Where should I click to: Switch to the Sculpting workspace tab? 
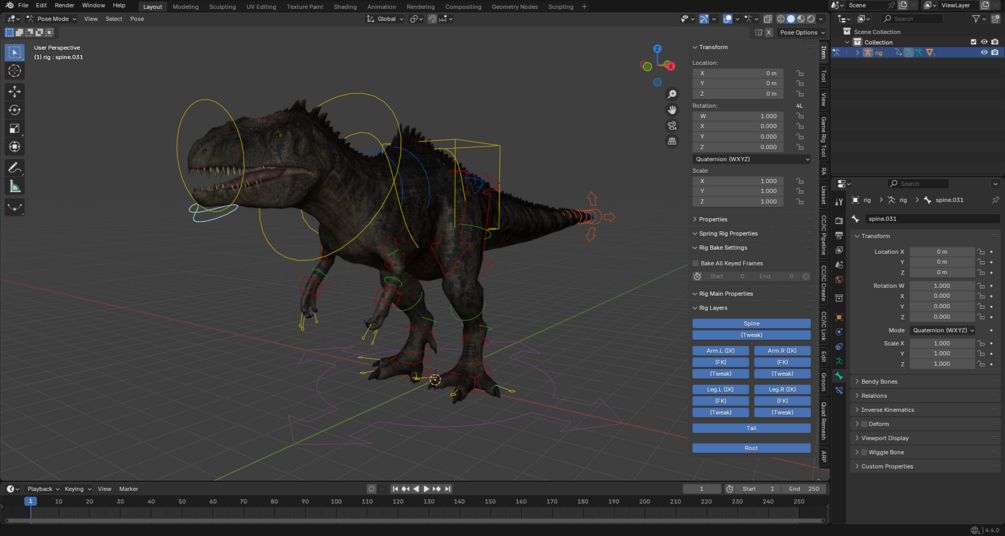[222, 6]
